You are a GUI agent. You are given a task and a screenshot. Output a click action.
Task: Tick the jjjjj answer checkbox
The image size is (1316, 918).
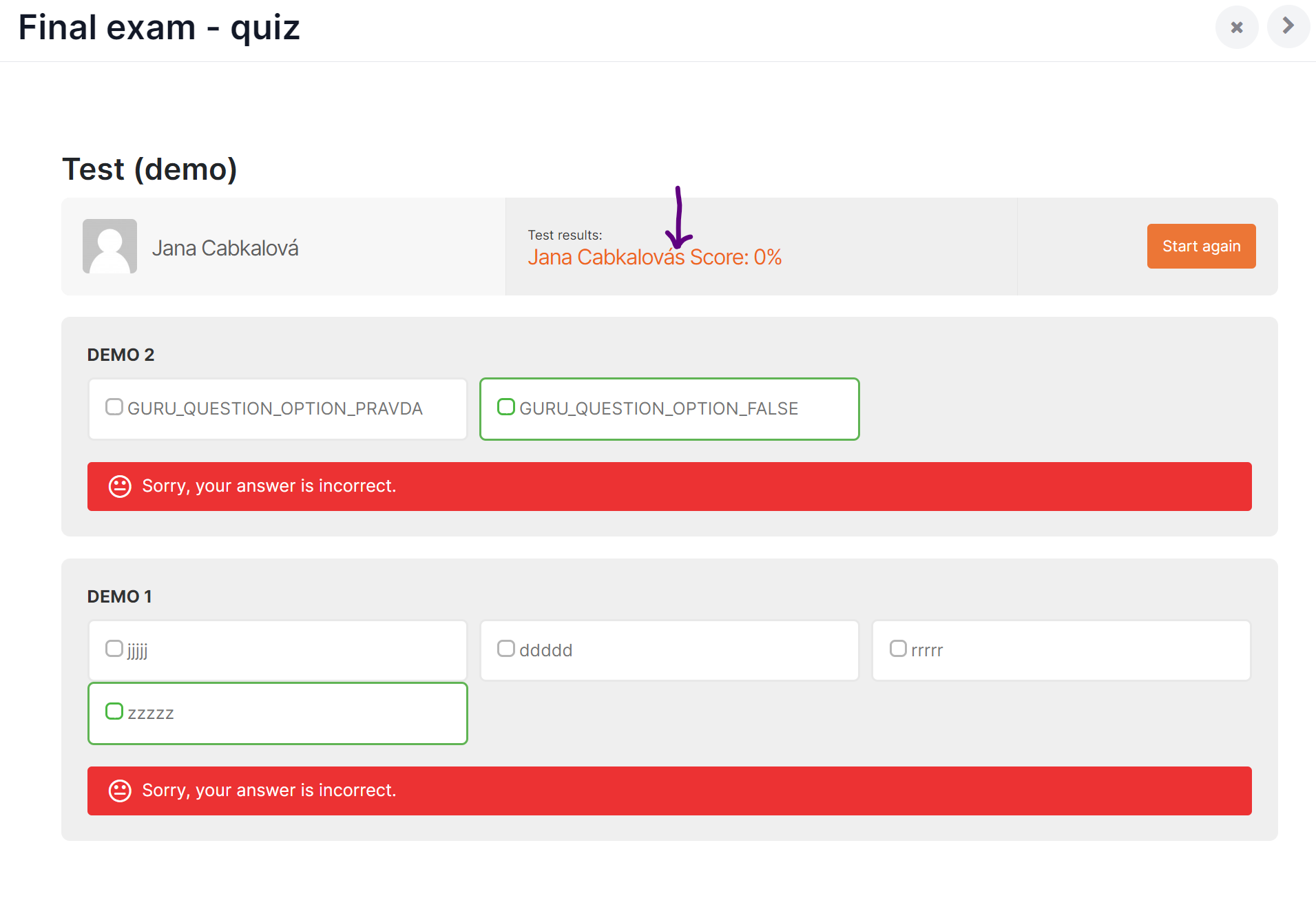[x=114, y=649]
